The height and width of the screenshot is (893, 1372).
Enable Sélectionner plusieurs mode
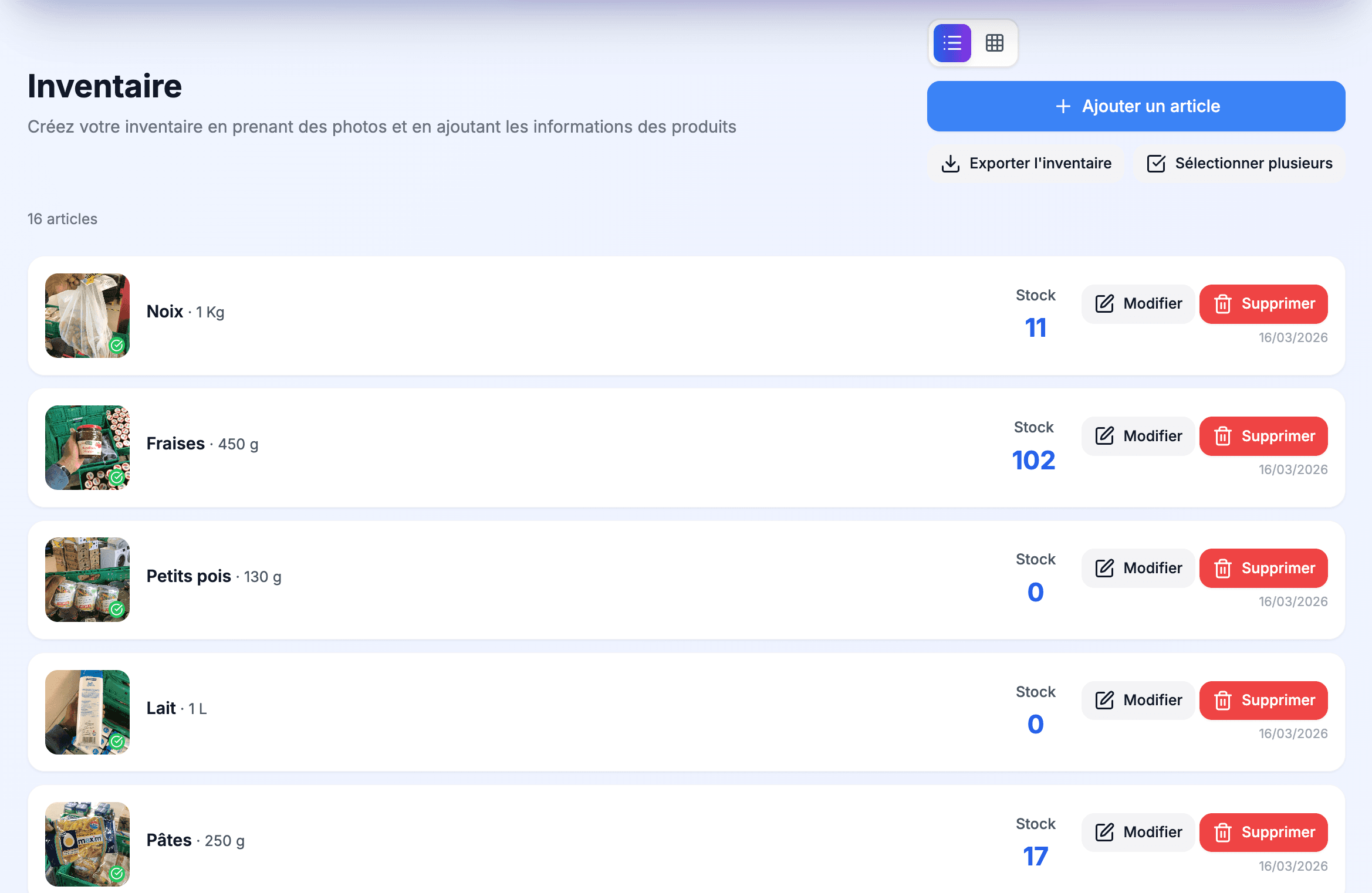pyautogui.click(x=1239, y=163)
